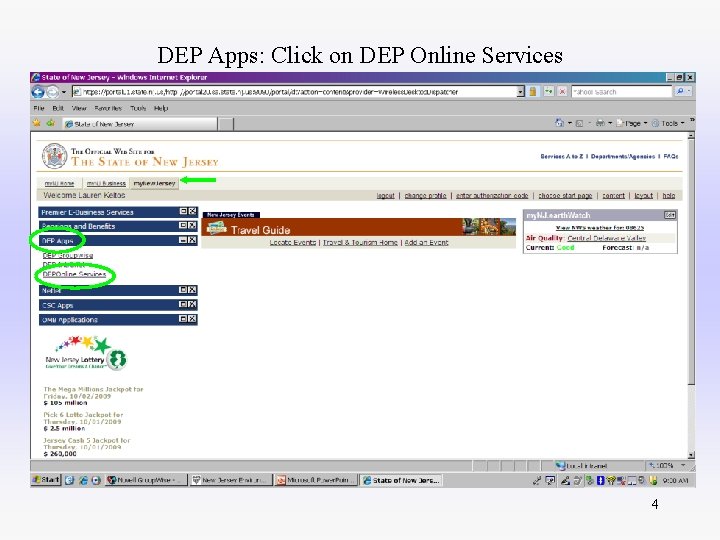Image resolution: width=720 pixels, height=540 pixels.
Task: Click the Travel Guide ticket icon
Action: [x=217, y=228]
